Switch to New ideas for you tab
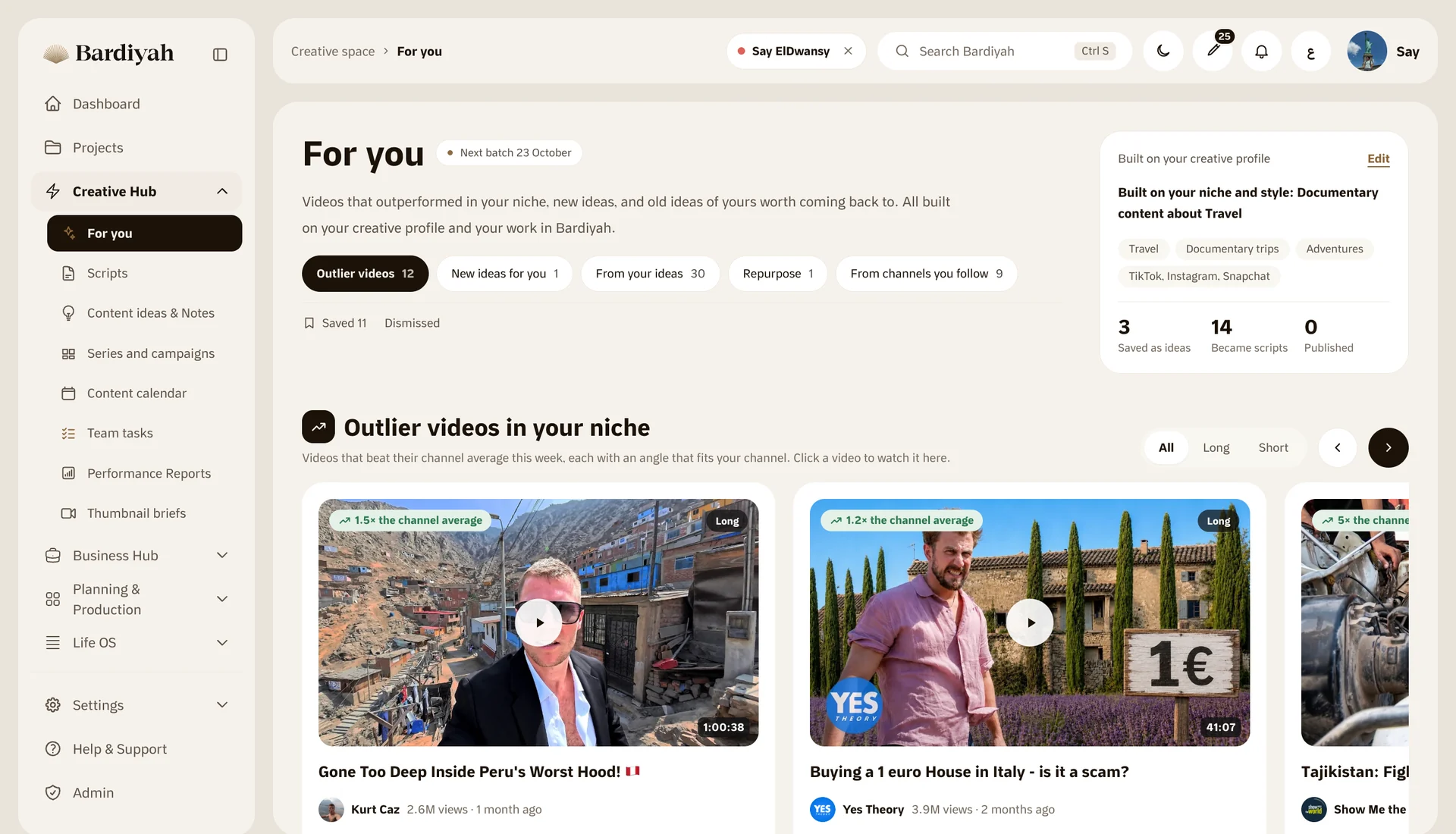This screenshot has height=834, width=1456. [x=504, y=274]
